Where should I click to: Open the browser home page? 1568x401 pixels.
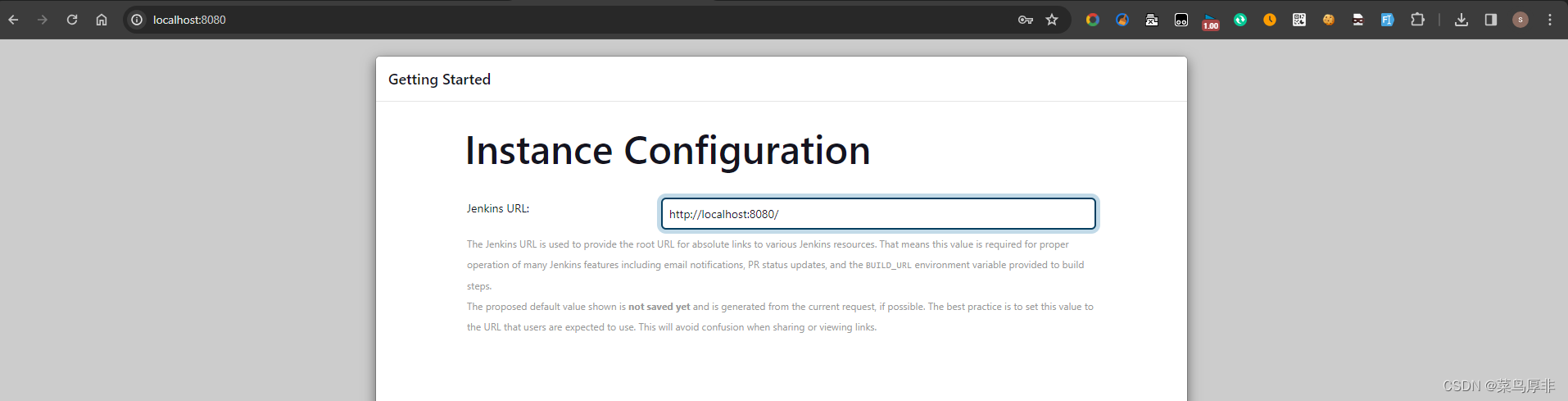click(x=102, y=20)
